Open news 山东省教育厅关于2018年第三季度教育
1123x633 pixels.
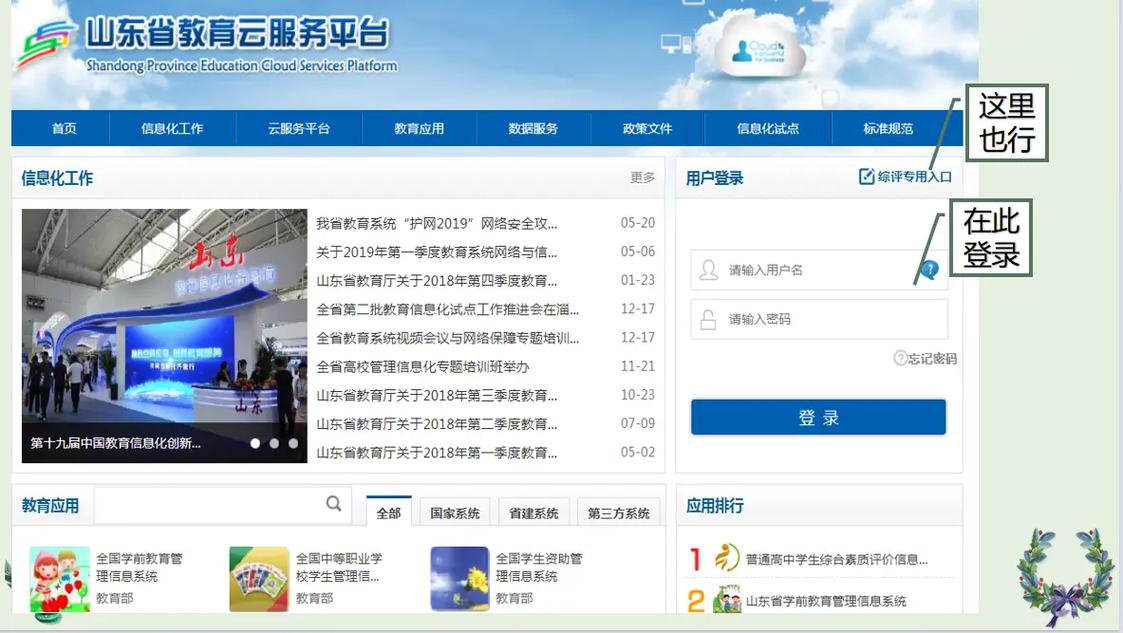437,395
